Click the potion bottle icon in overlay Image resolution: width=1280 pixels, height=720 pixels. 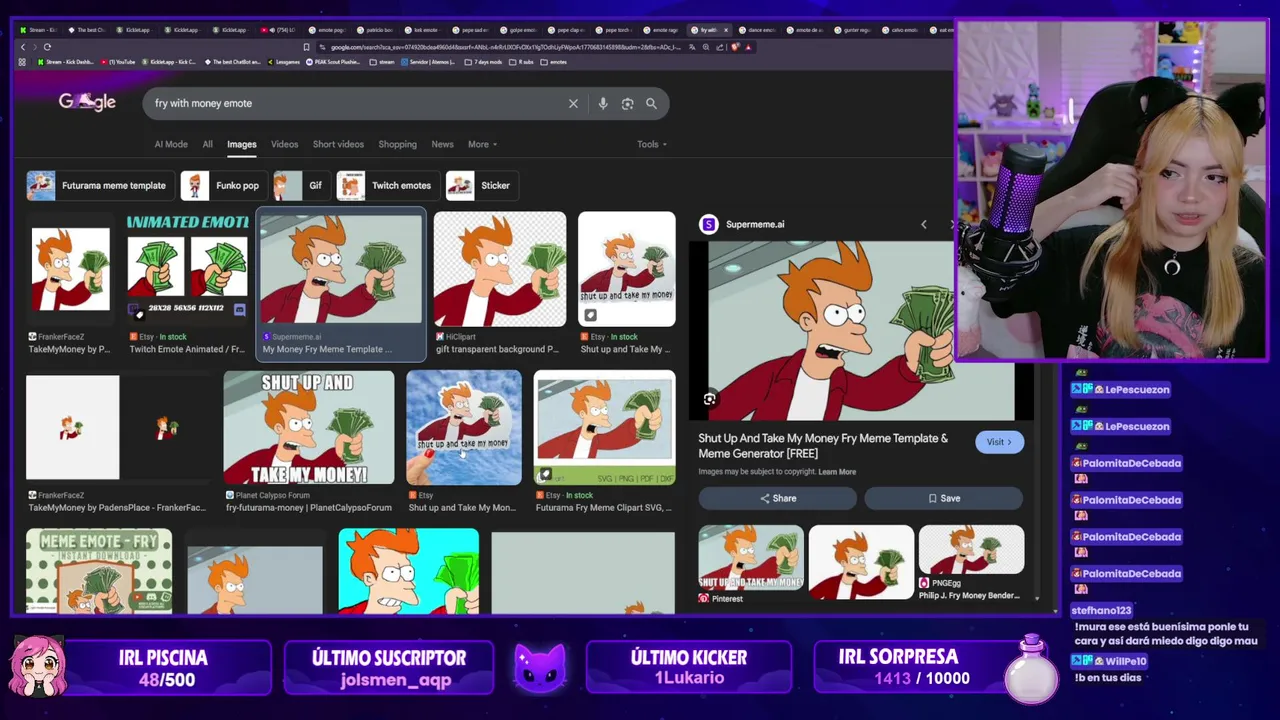point(1032,668)
